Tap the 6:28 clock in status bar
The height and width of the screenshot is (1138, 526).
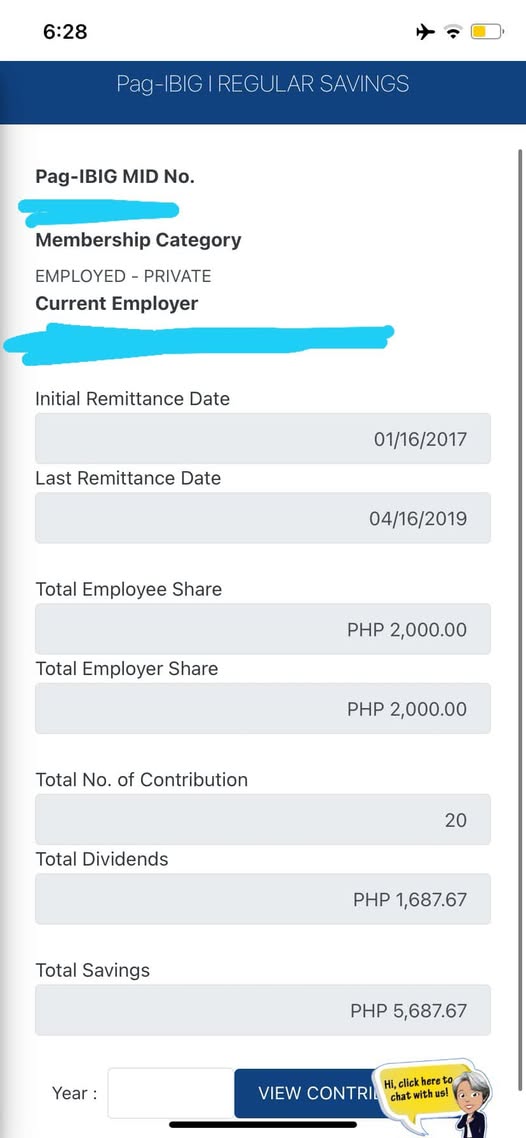coord(65,31)
